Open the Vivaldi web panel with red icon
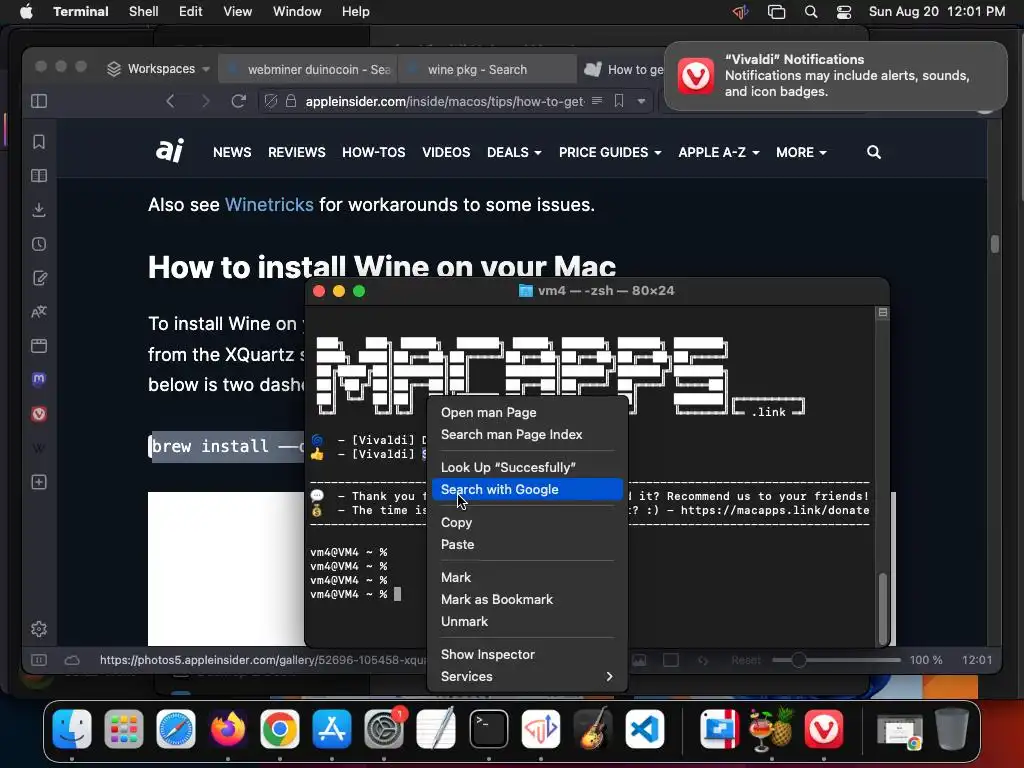The image size is (1024, 768). pos(39,413)
